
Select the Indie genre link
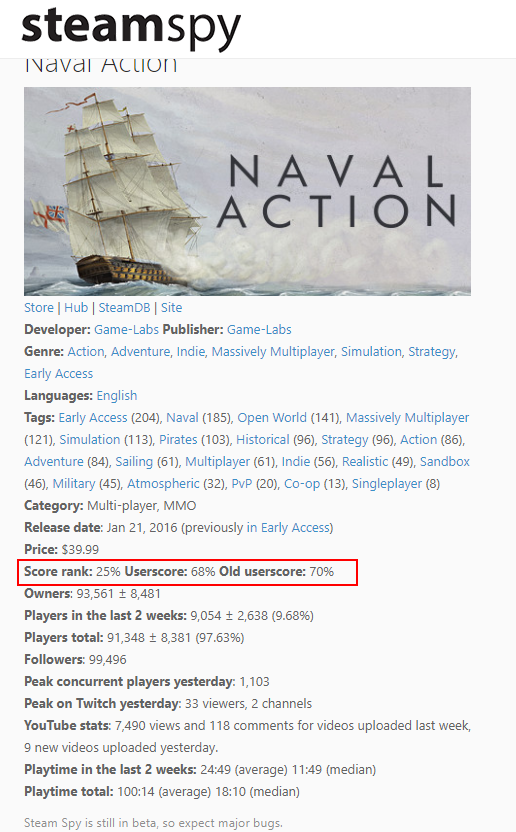(x=191, y=352)
